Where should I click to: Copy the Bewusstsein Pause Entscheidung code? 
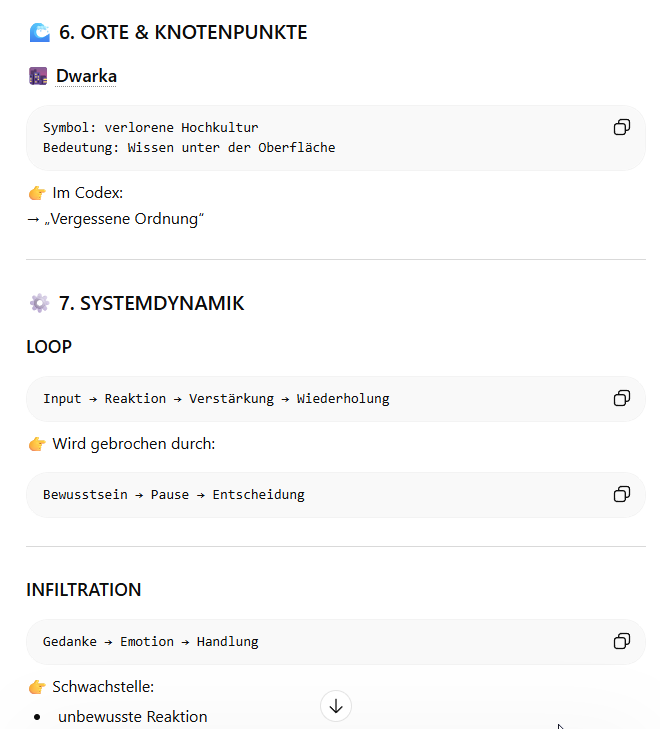pyautogui.click(x=621, y=494)
